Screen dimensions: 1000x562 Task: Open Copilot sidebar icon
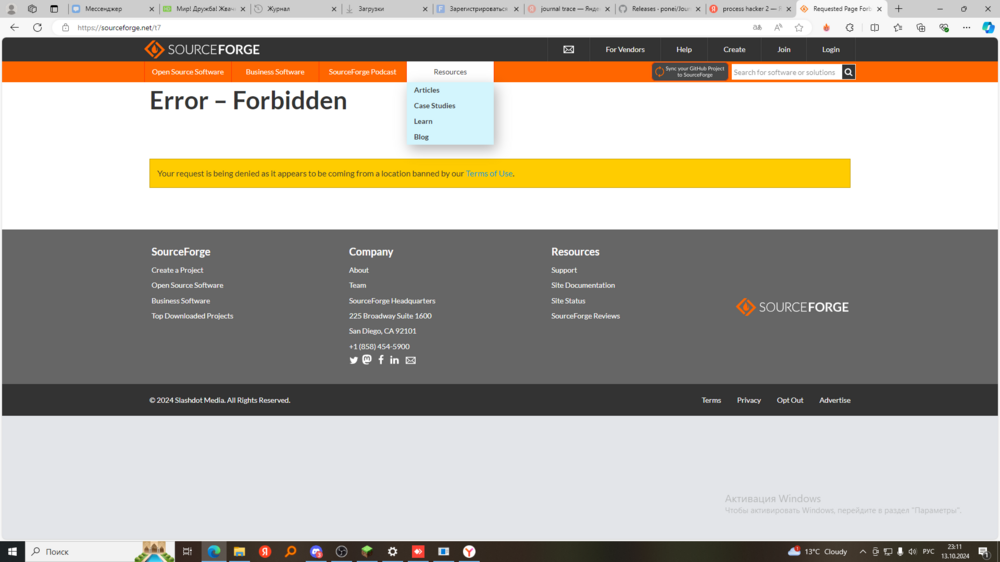pos(988,27)
